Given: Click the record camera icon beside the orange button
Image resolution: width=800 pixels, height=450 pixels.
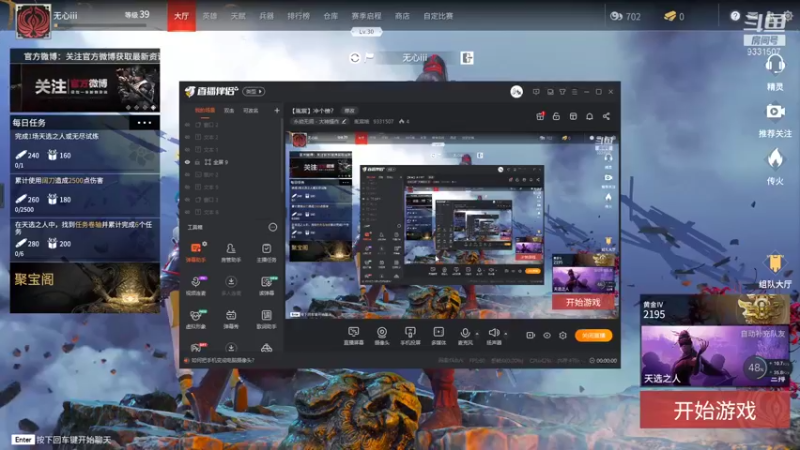Looking at the screenshot, I should (x=531, y=335).
